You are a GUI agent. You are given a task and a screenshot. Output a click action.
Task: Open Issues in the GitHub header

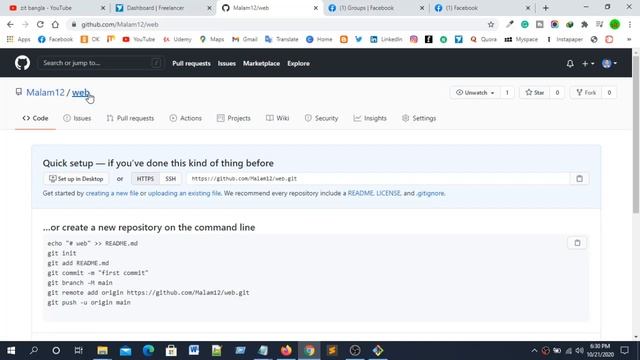[x=227, y=64]
